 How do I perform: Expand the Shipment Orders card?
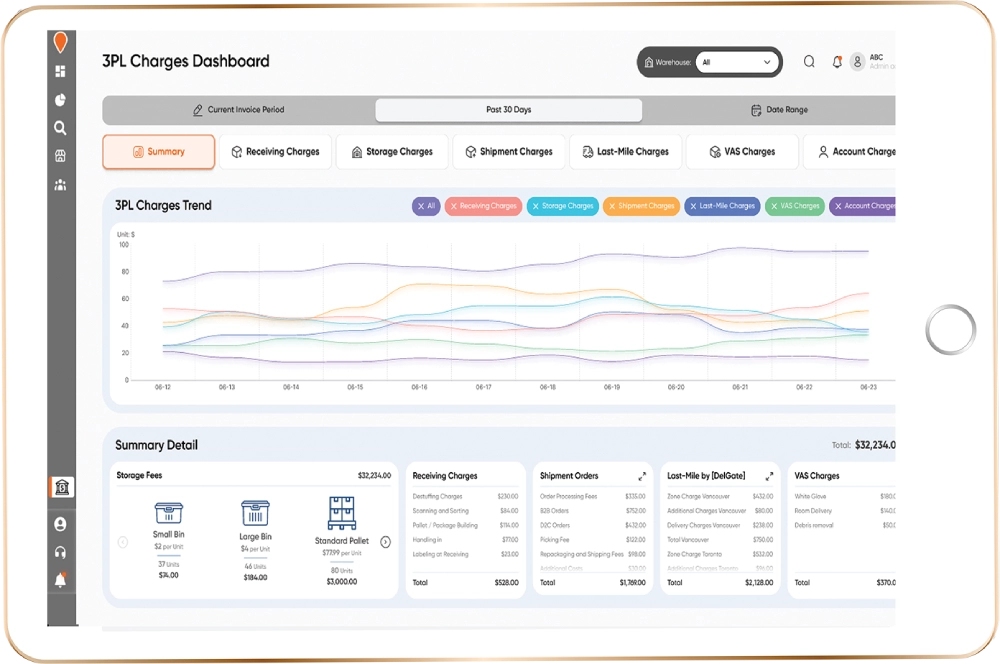[642, 477]
